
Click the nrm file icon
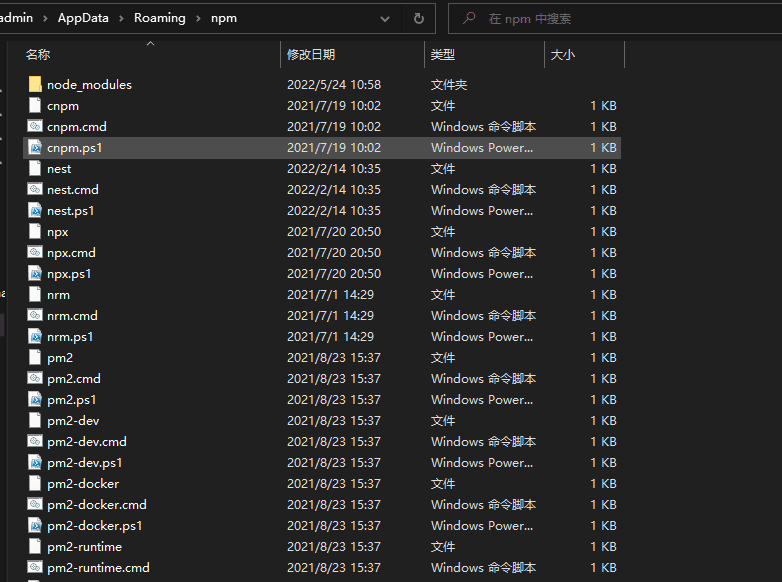tap(35, 294)
